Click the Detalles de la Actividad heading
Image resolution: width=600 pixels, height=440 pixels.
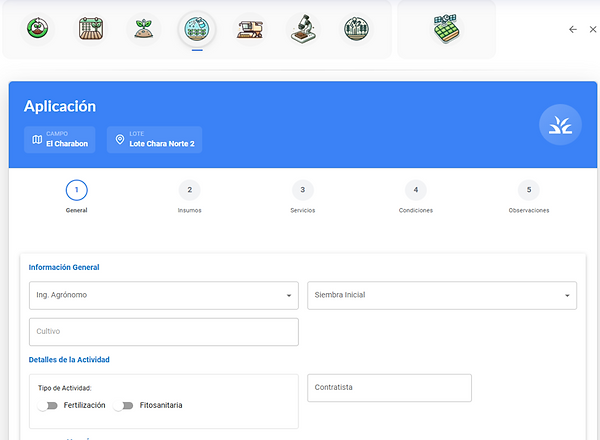(x=69, y=360)
